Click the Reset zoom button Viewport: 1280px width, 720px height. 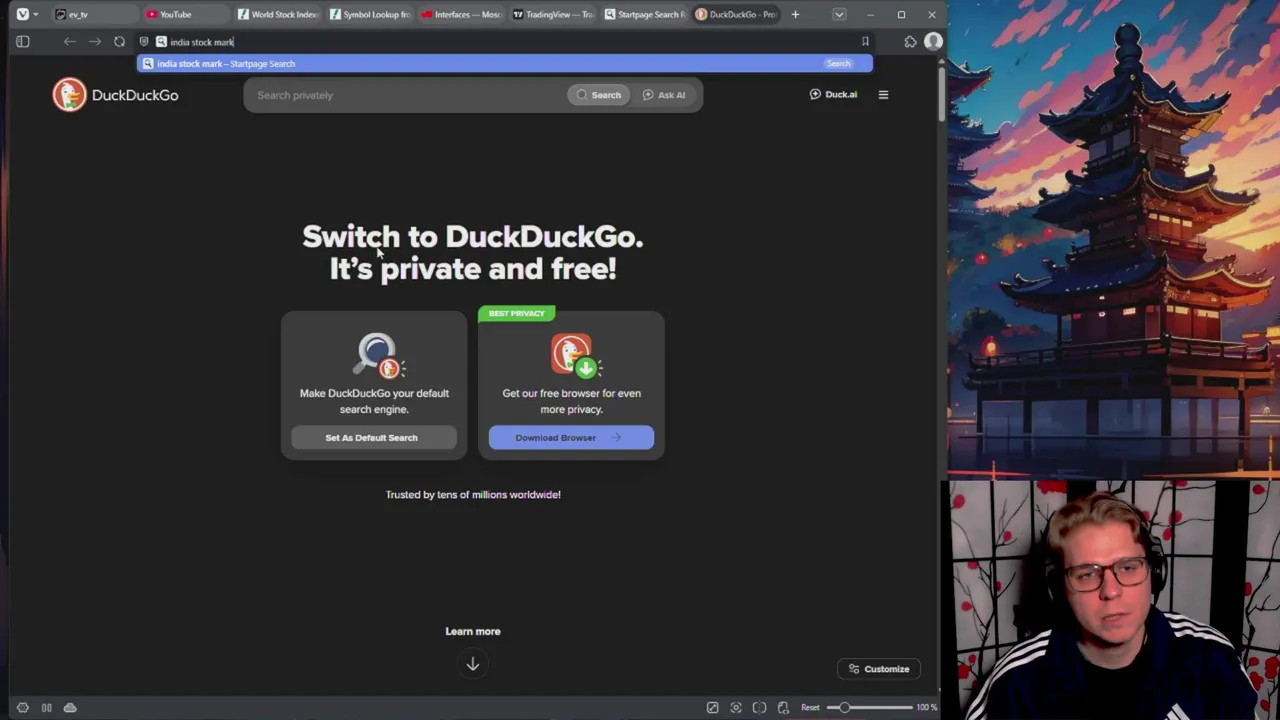pos(810,708)
